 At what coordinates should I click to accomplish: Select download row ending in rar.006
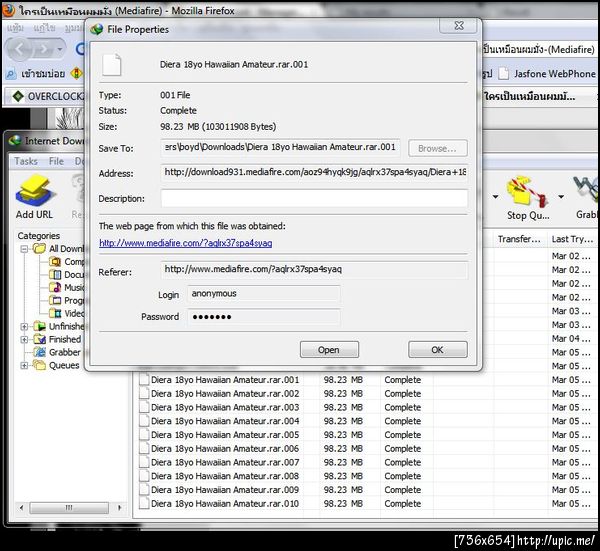[367, 449]
